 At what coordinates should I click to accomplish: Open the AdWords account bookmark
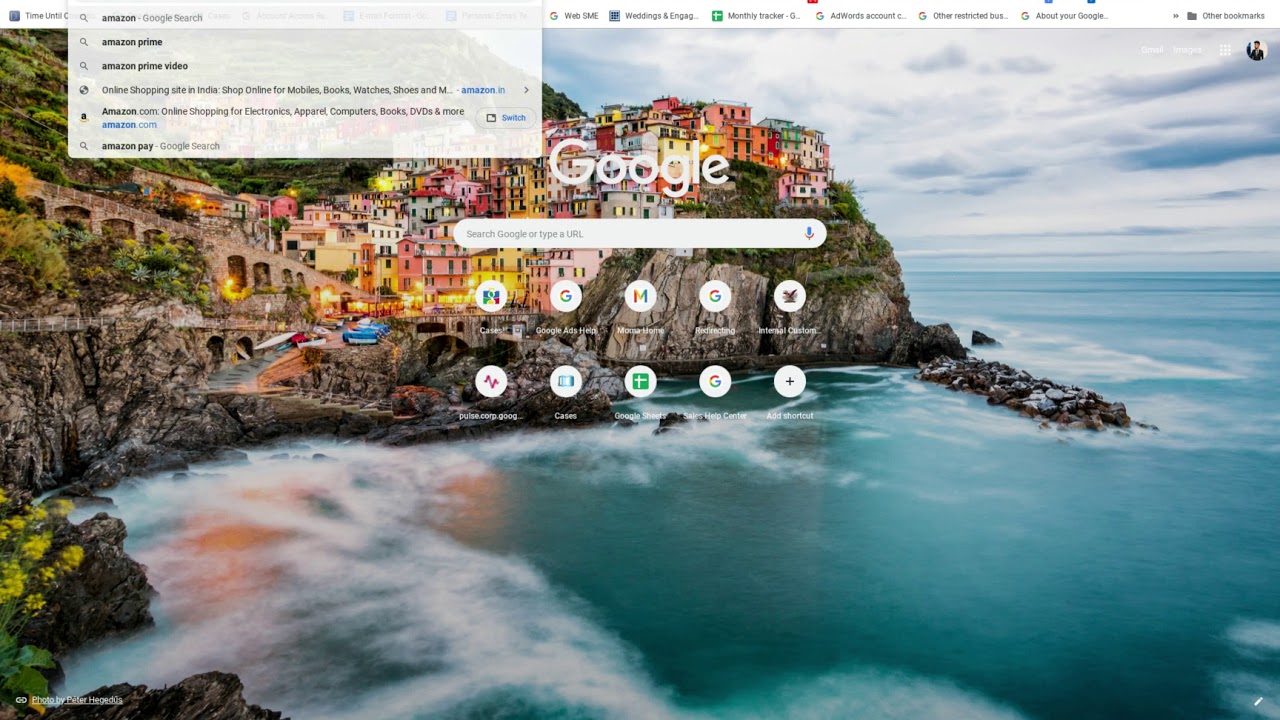860,16
